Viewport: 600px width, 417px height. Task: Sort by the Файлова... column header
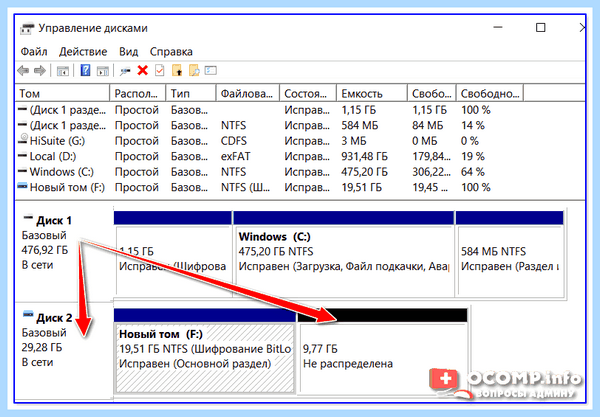pyautogui.click(x=248, y=93)
